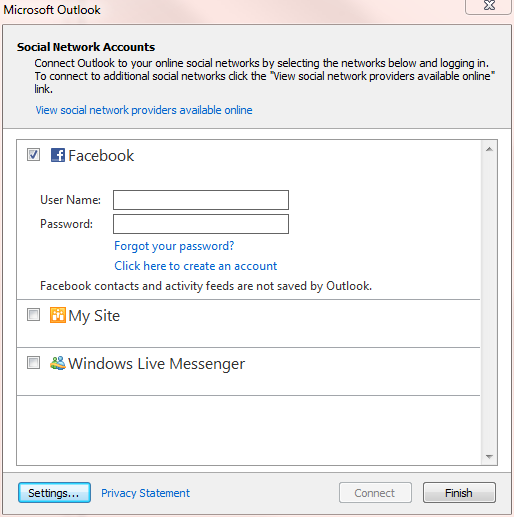Open the Settings button
514x517 pixels.
(54, 493)
